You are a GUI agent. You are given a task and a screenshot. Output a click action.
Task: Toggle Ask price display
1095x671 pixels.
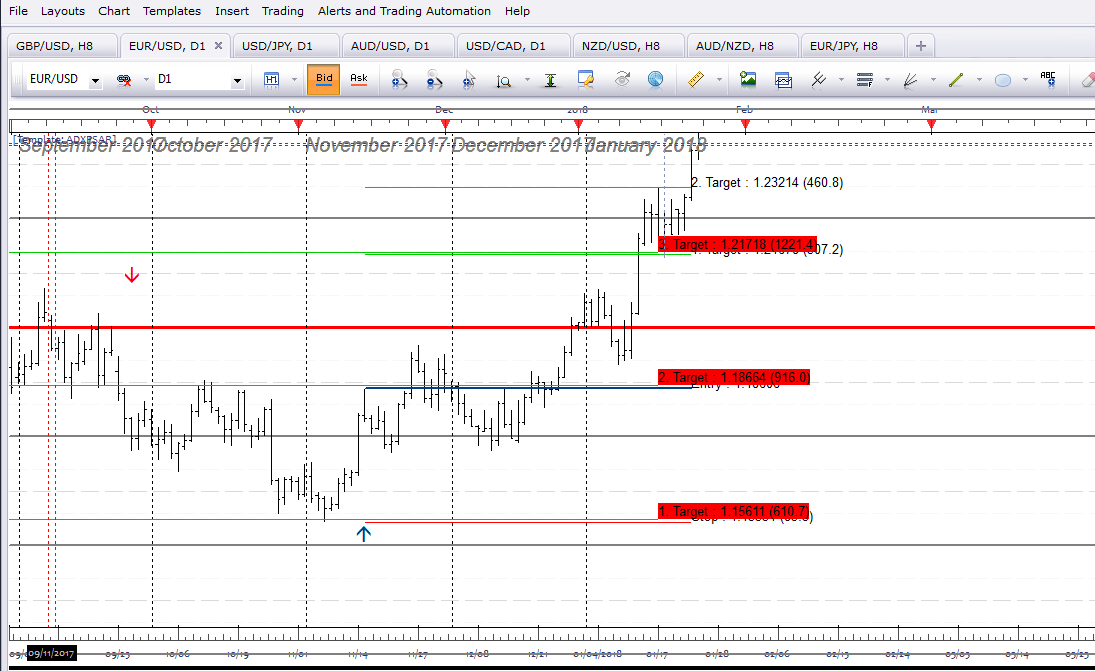pyautogui.click(x=359, y=79)
